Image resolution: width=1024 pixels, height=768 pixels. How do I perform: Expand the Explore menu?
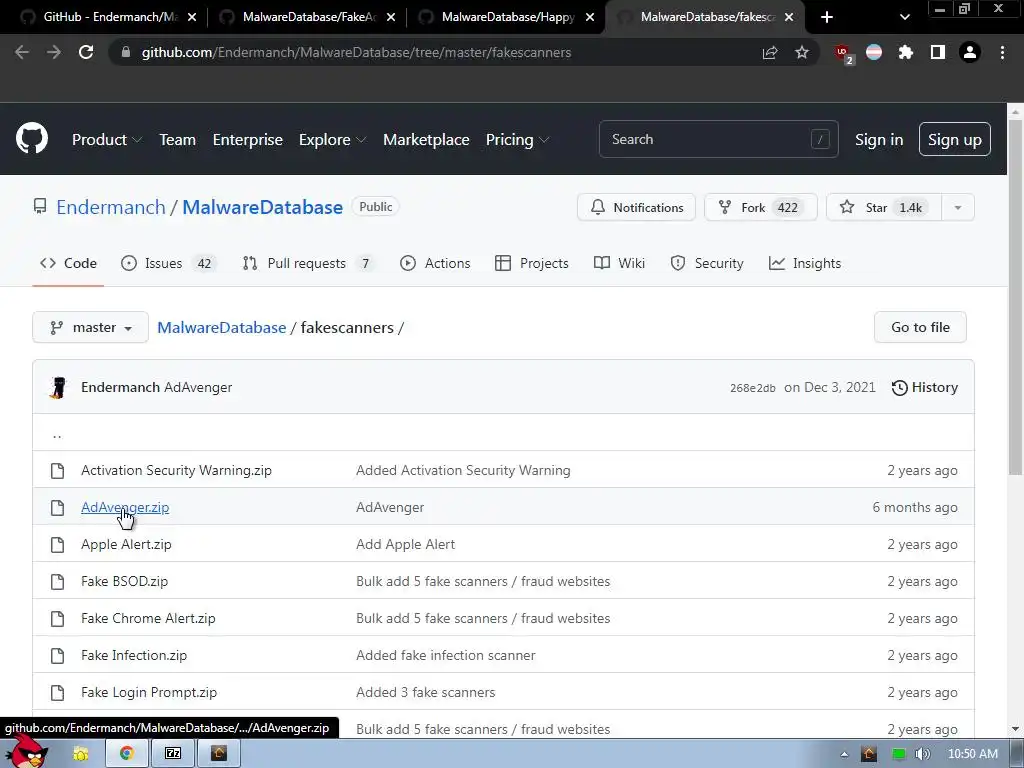(x=332, y=139)
